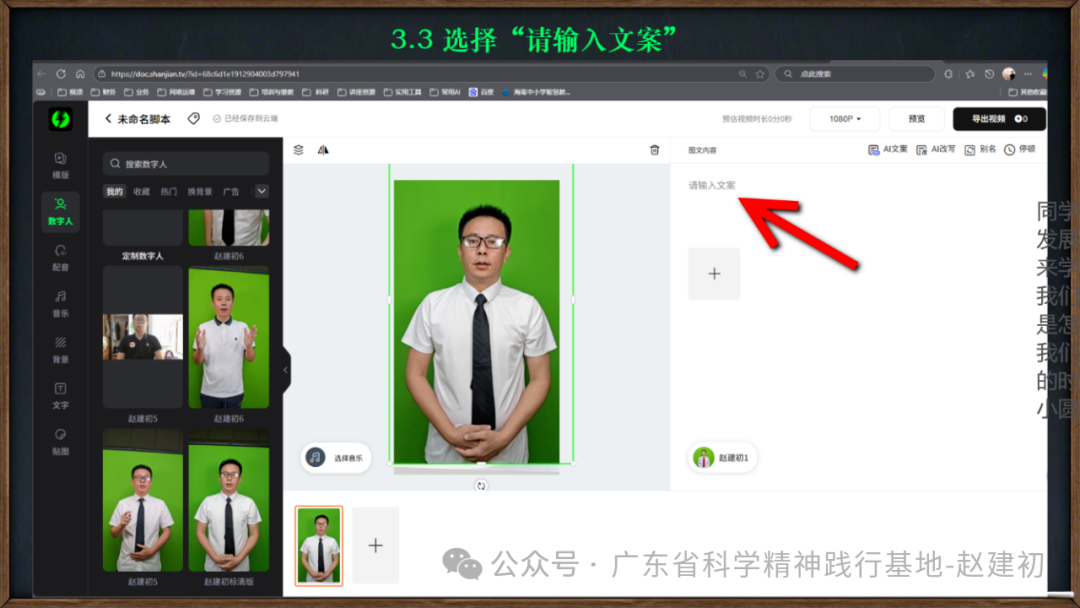
Task: Open the 模版 (template) sidebar panel
Action: click(60, 165)
